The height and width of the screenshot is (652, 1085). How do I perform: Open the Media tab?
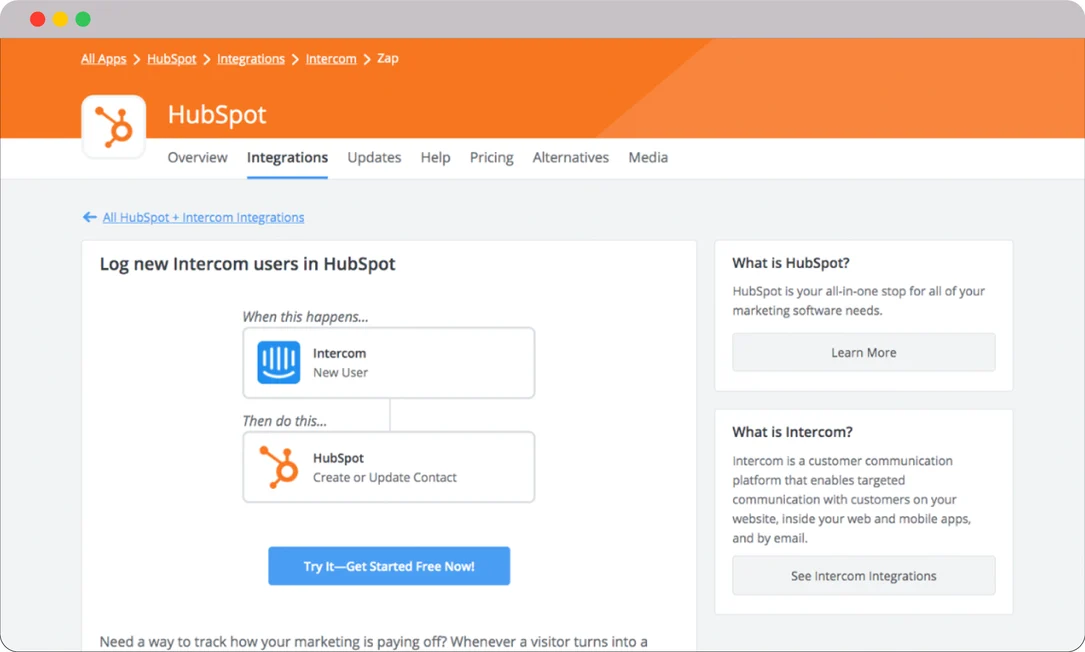(x=648, y=158)
